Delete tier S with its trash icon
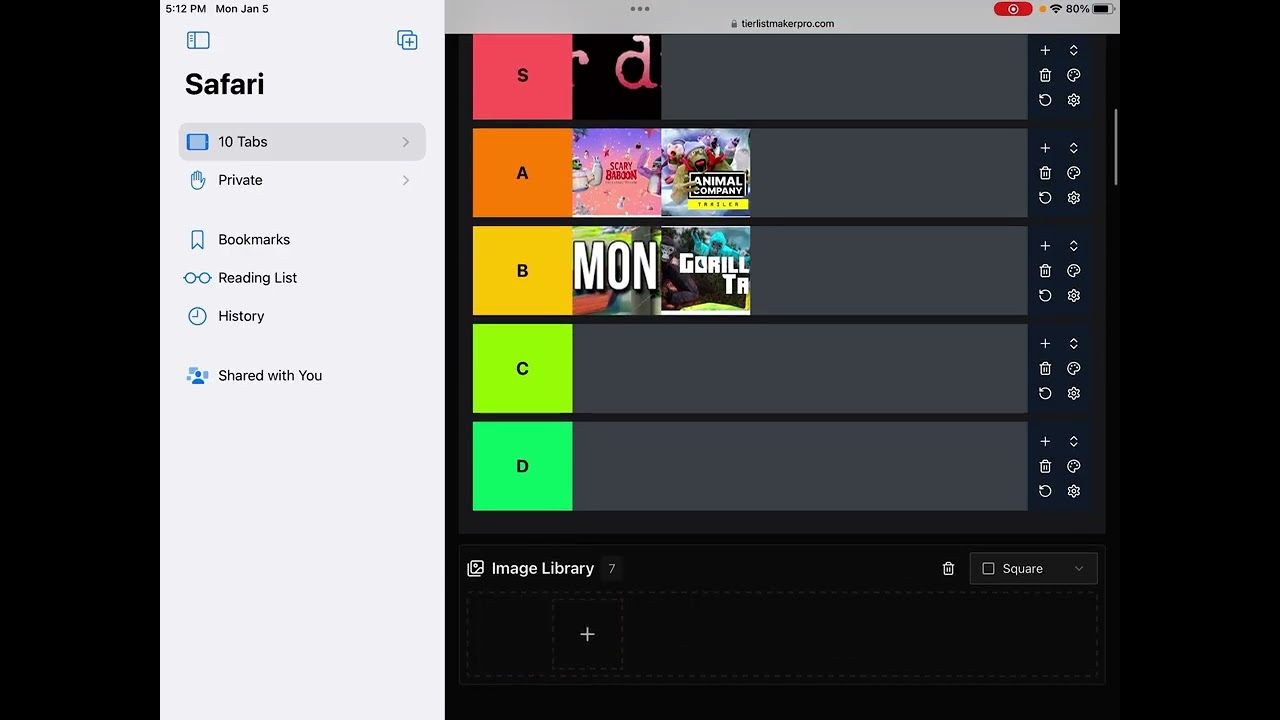The height and width of the screenshot is (720, 1280). [x=1045, y=75]
